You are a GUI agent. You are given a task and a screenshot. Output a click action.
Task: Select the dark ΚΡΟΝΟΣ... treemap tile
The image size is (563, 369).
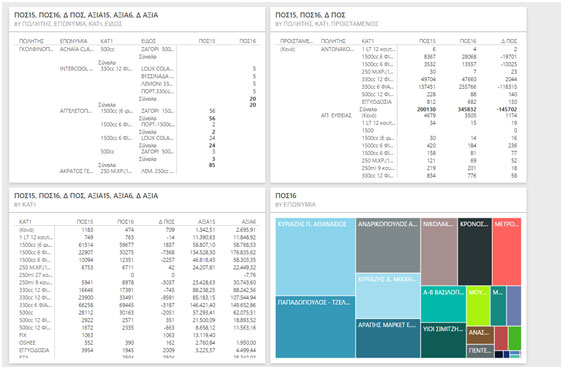coord(475,251)
